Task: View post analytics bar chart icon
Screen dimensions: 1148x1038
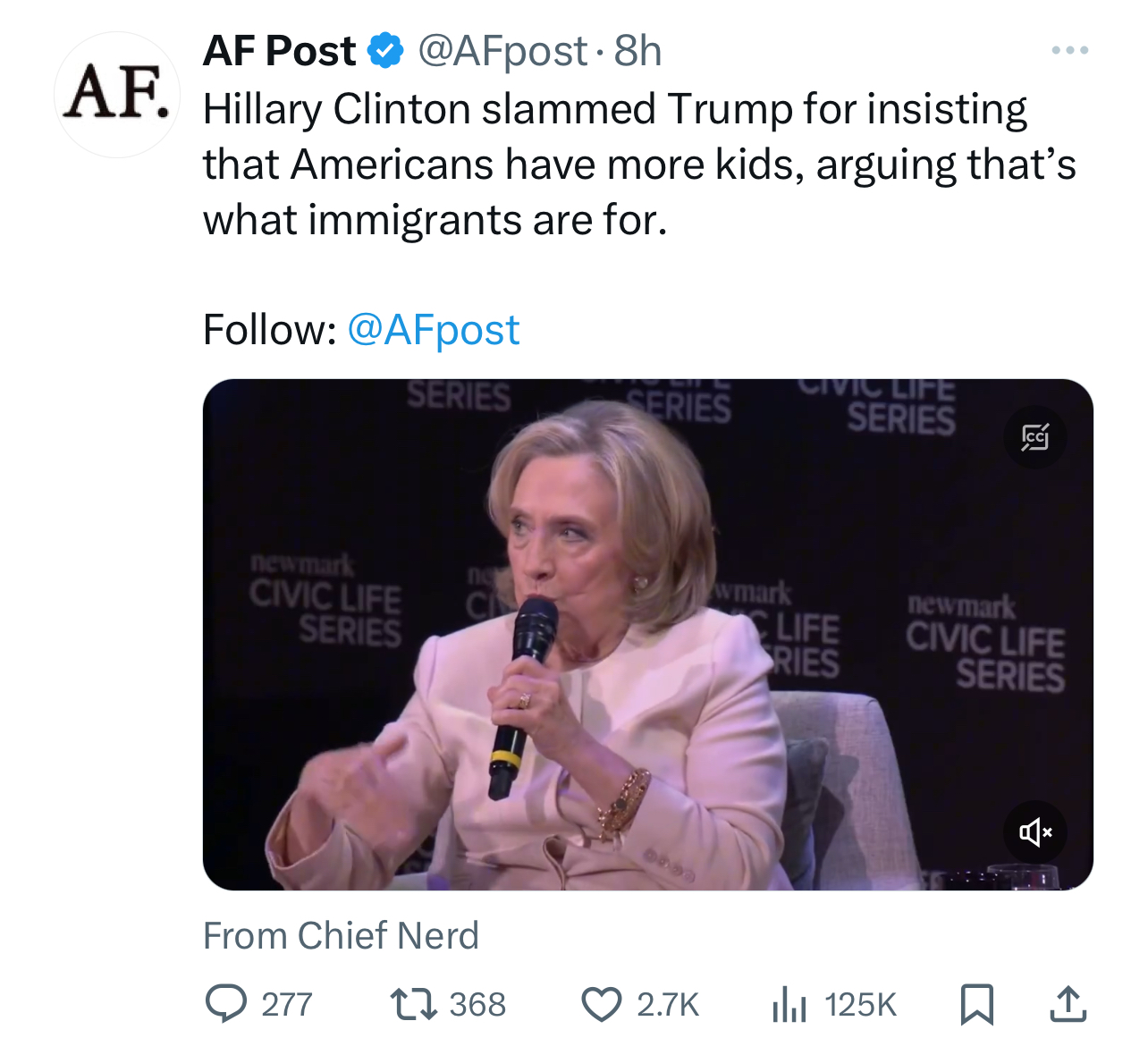Action: point(789,1004)
